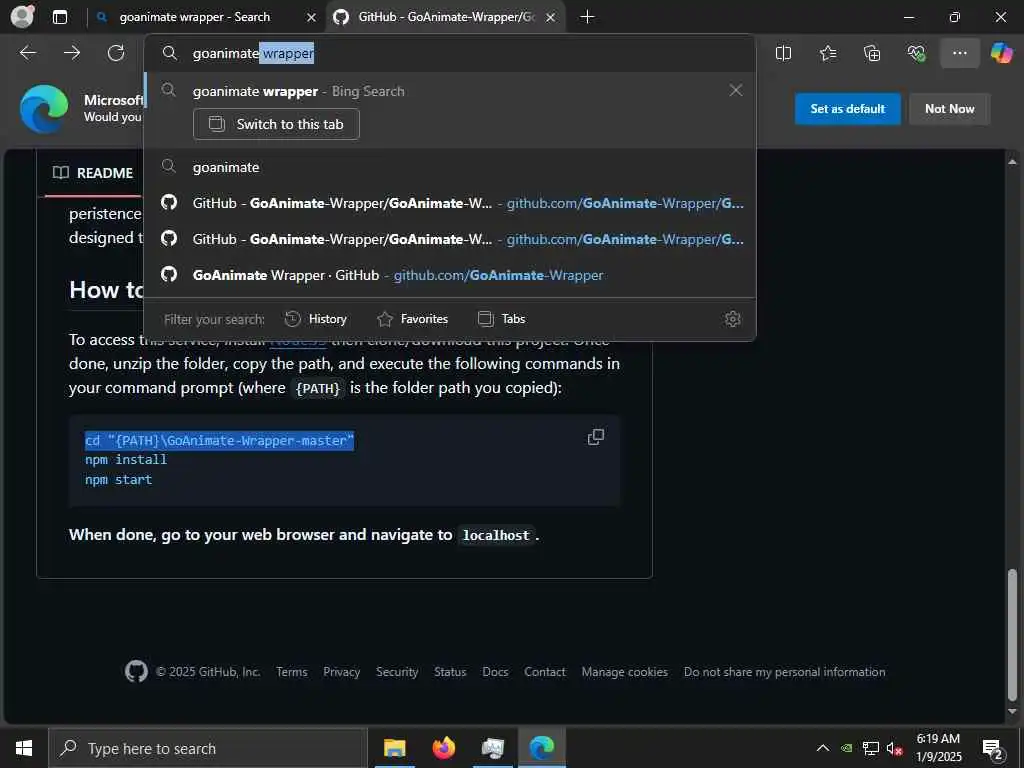This screenshot has width=1024, height=768.
Task: Open the Edge profile avatar
Action: click(23, 16)
